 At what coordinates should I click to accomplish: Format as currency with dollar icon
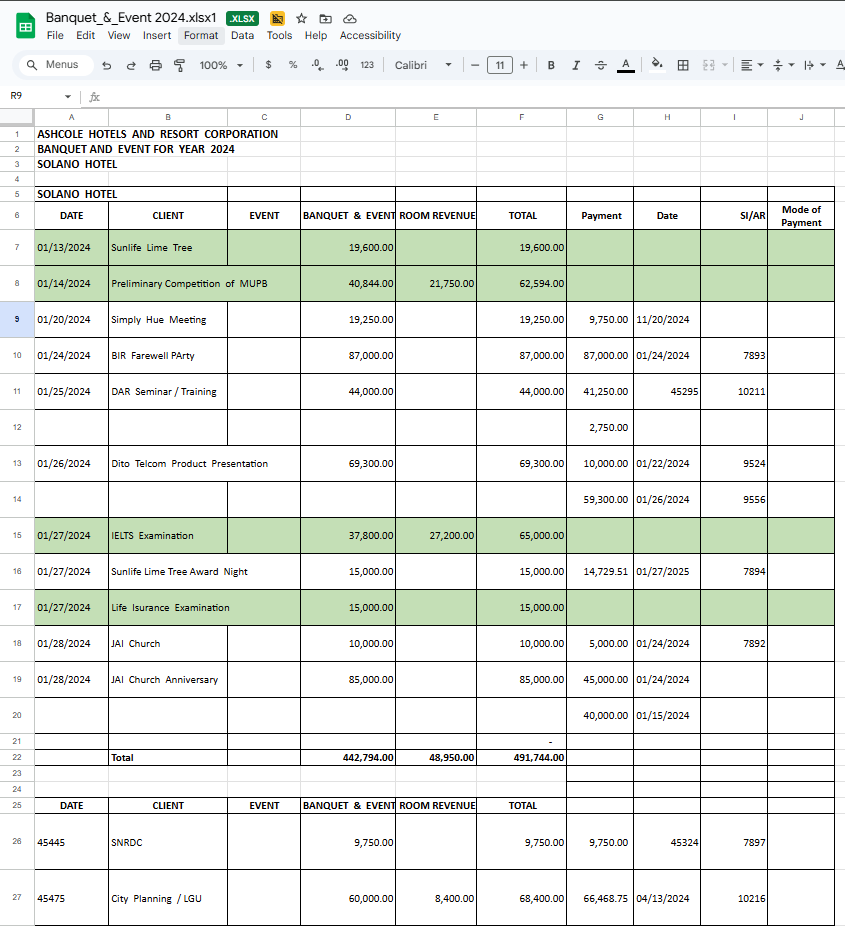(268, 65)
